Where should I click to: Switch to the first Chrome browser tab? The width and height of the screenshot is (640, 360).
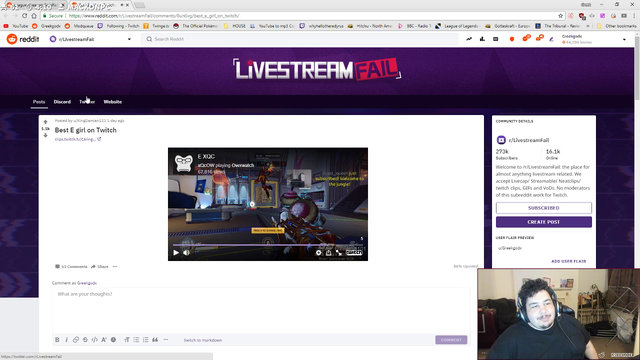(35, 5)
